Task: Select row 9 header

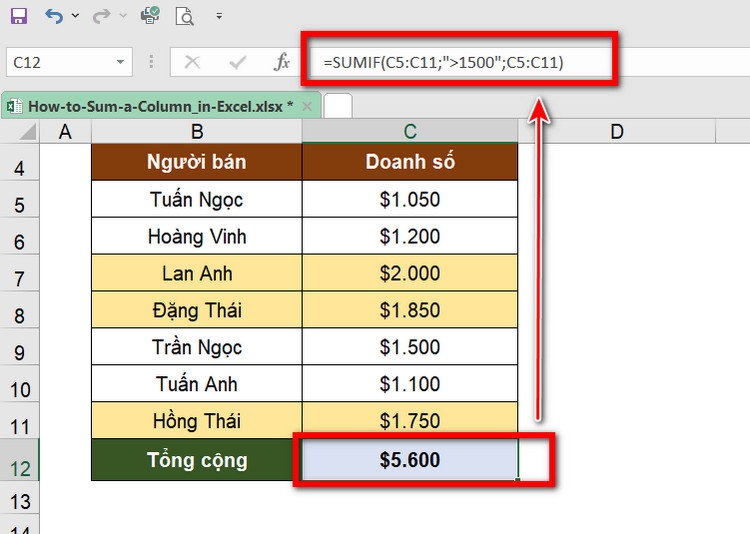Action: [19, 347]
